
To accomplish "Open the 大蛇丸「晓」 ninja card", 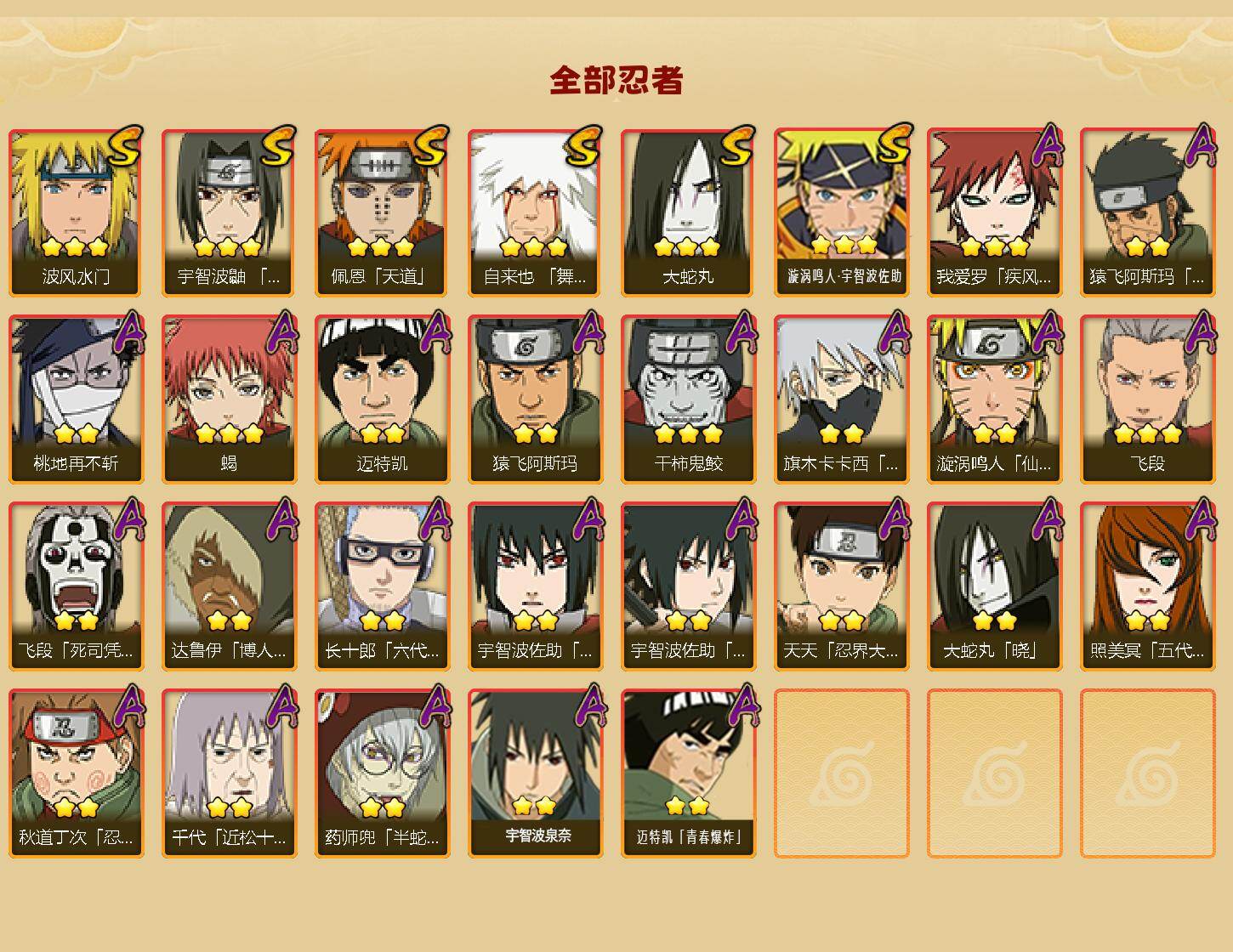I will point(994,586).
